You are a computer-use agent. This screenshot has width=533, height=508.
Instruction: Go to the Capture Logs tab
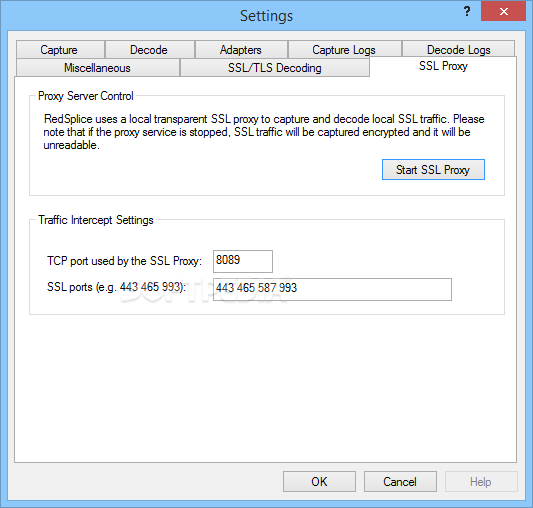coord(344,50)
